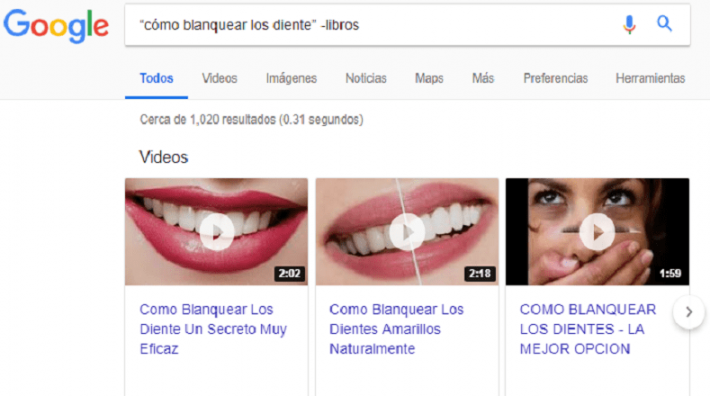
Task: Open the Preferencias menu
Action: (x=556, y=78)
